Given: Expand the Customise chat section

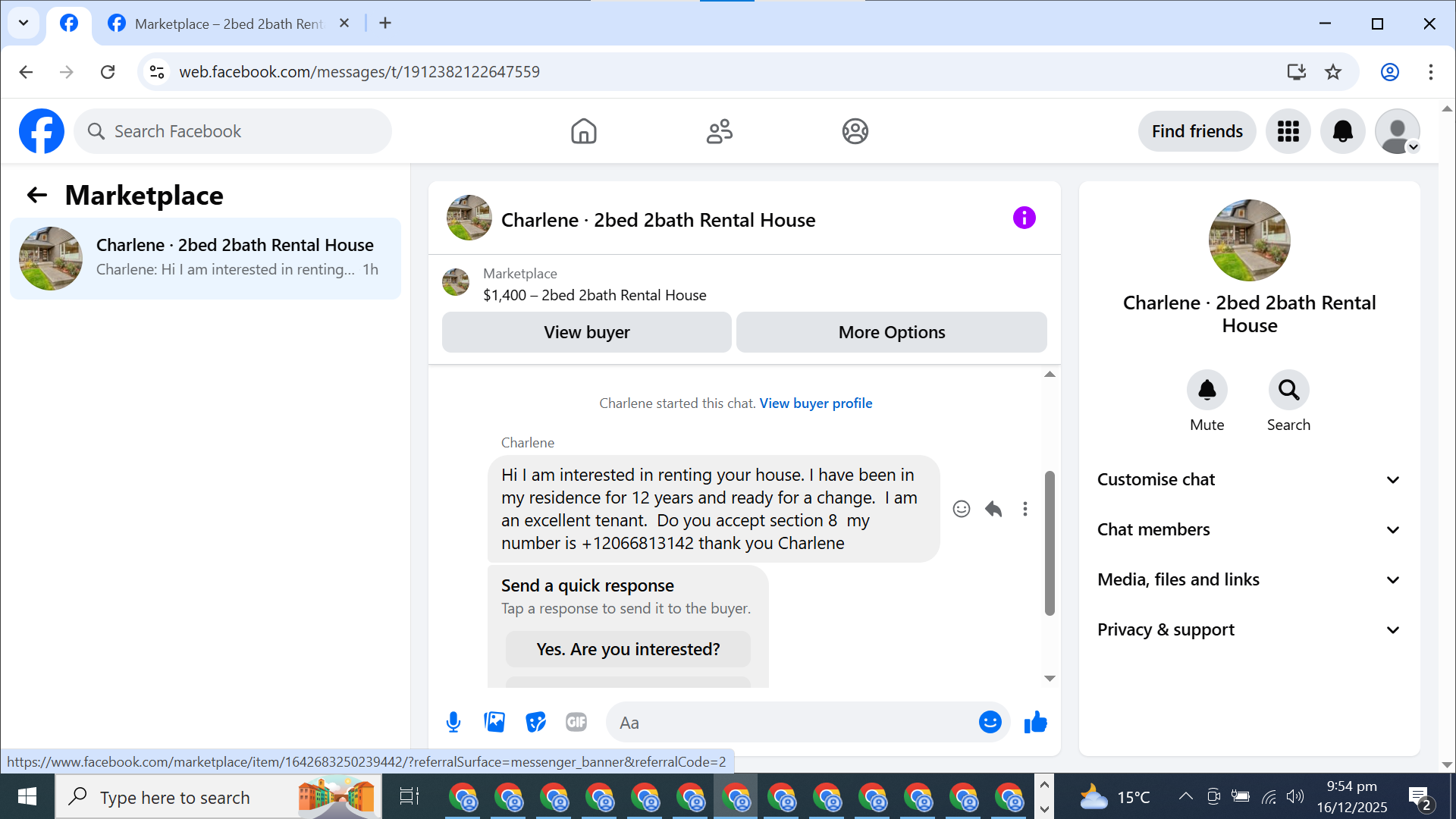Looking at the screenshot, I should pos(1249,480).
